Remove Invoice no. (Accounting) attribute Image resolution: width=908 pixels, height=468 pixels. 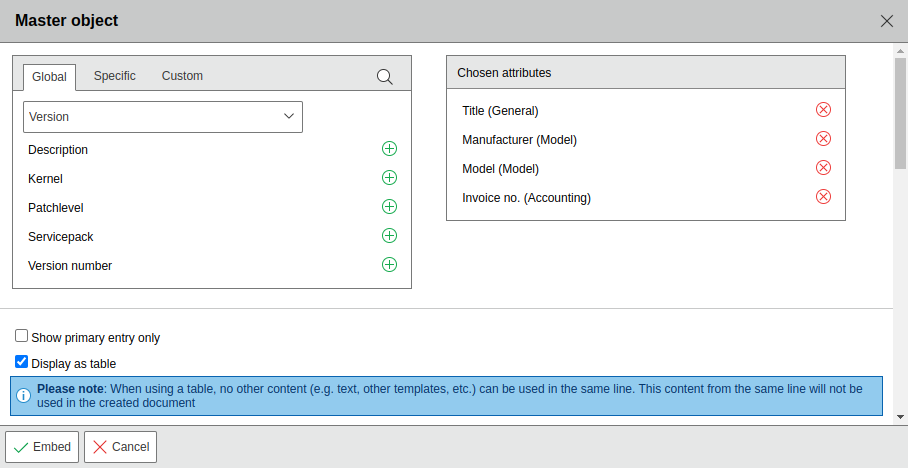(x=823, y=197)
